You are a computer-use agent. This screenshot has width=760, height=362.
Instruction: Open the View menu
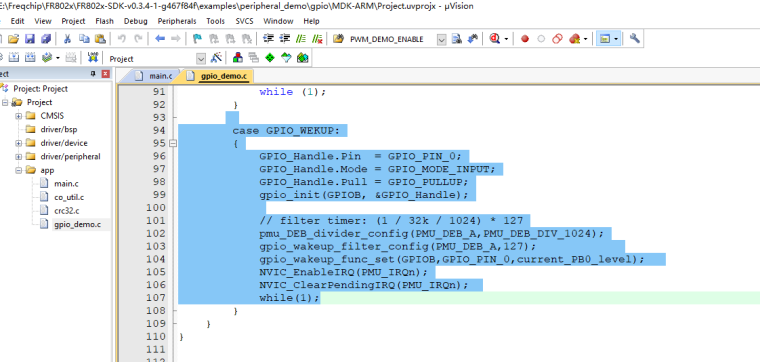click(43, 21)
